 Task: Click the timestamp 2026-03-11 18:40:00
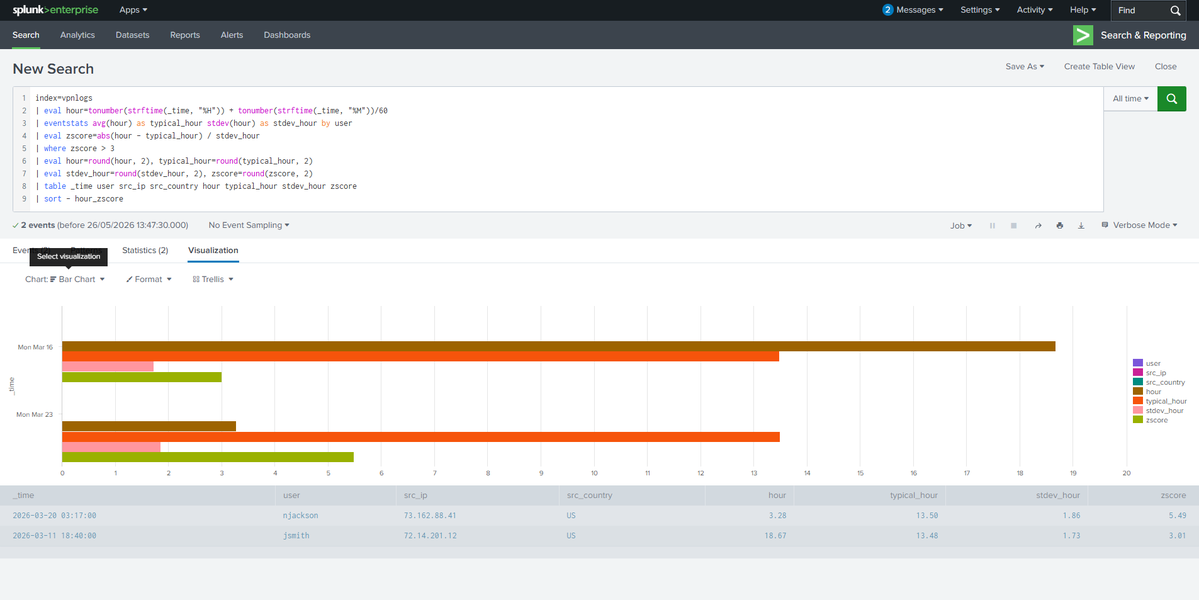54,536
